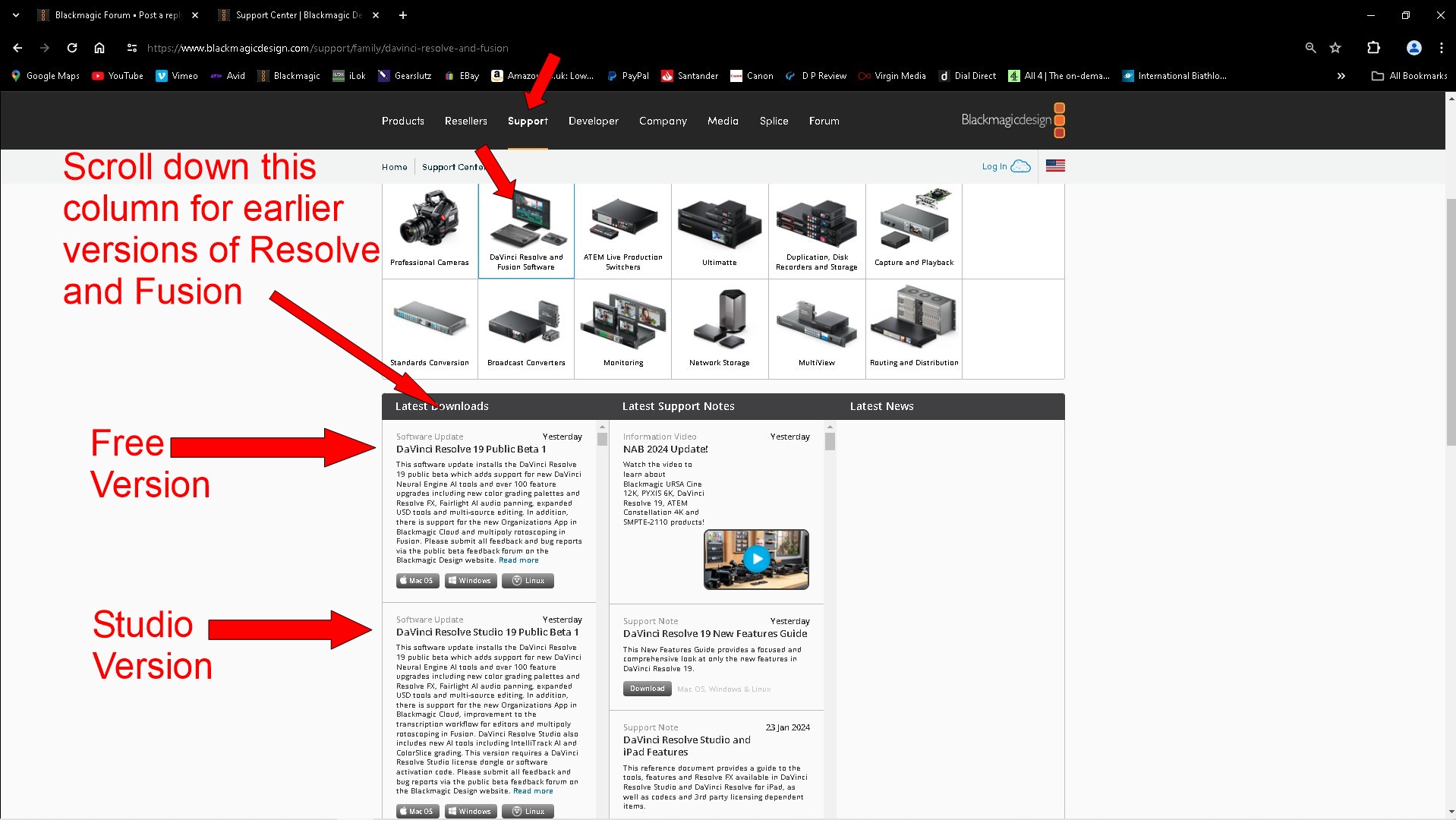
Task: Download Resolve 19 Public Beta 1 for Linux
Action: [528, 581]
